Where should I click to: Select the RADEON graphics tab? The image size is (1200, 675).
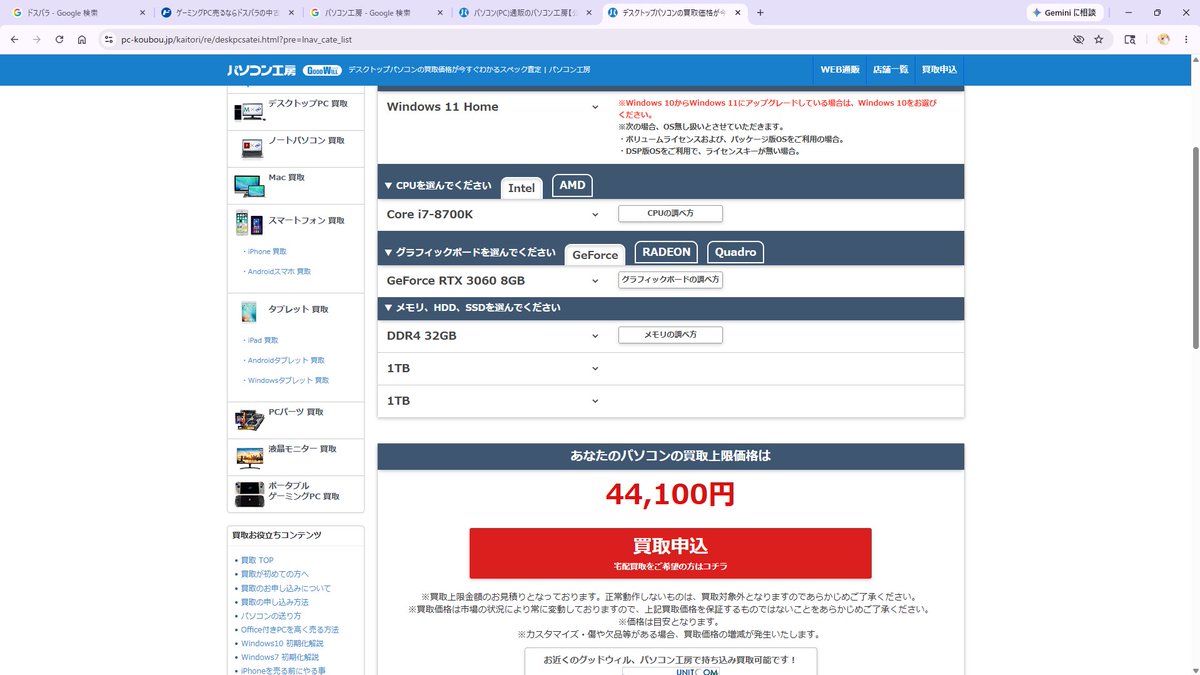[666, 252]
